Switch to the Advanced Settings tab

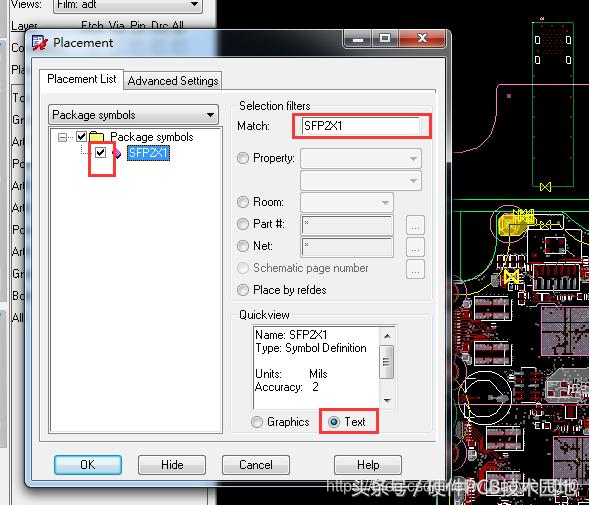click(173, 81)
